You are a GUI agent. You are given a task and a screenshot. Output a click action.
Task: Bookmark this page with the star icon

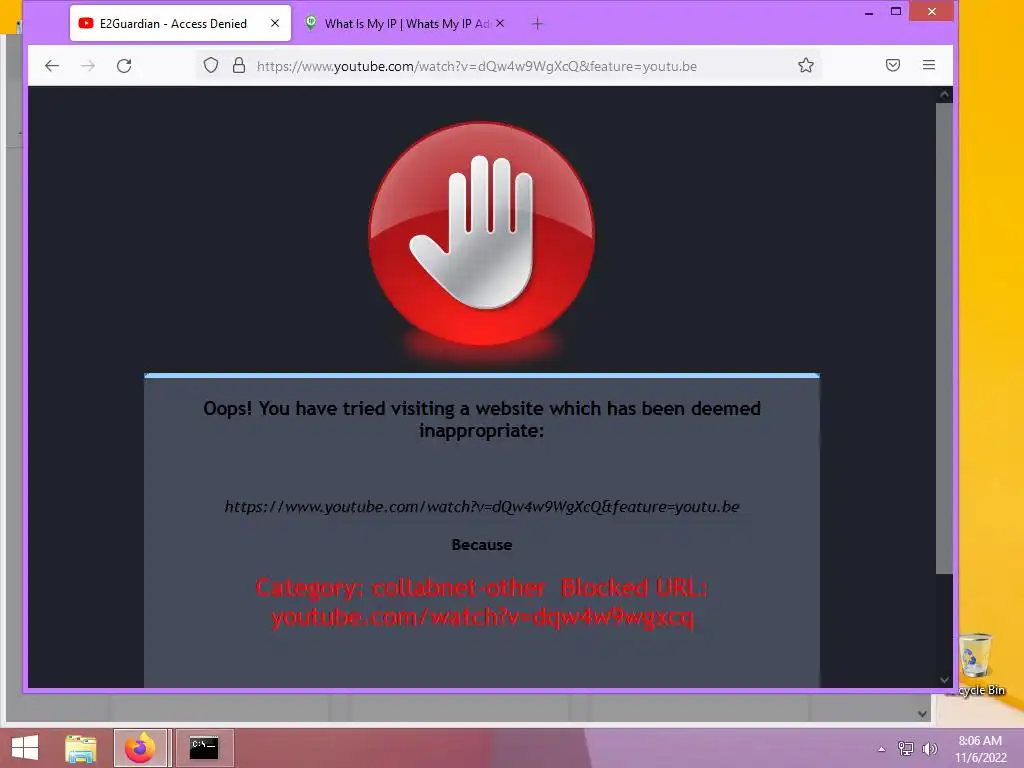806,65
